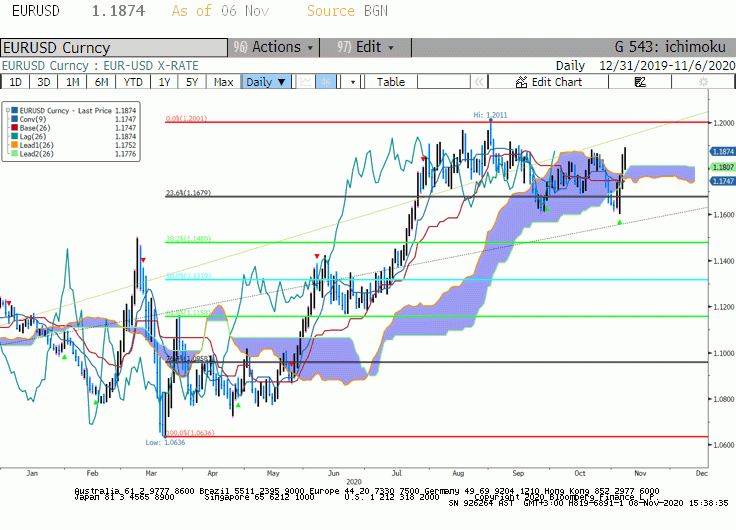This screenshot has width=736, height=530.
Task: Switch to the 3D range tab
Action: coord(44,82)
